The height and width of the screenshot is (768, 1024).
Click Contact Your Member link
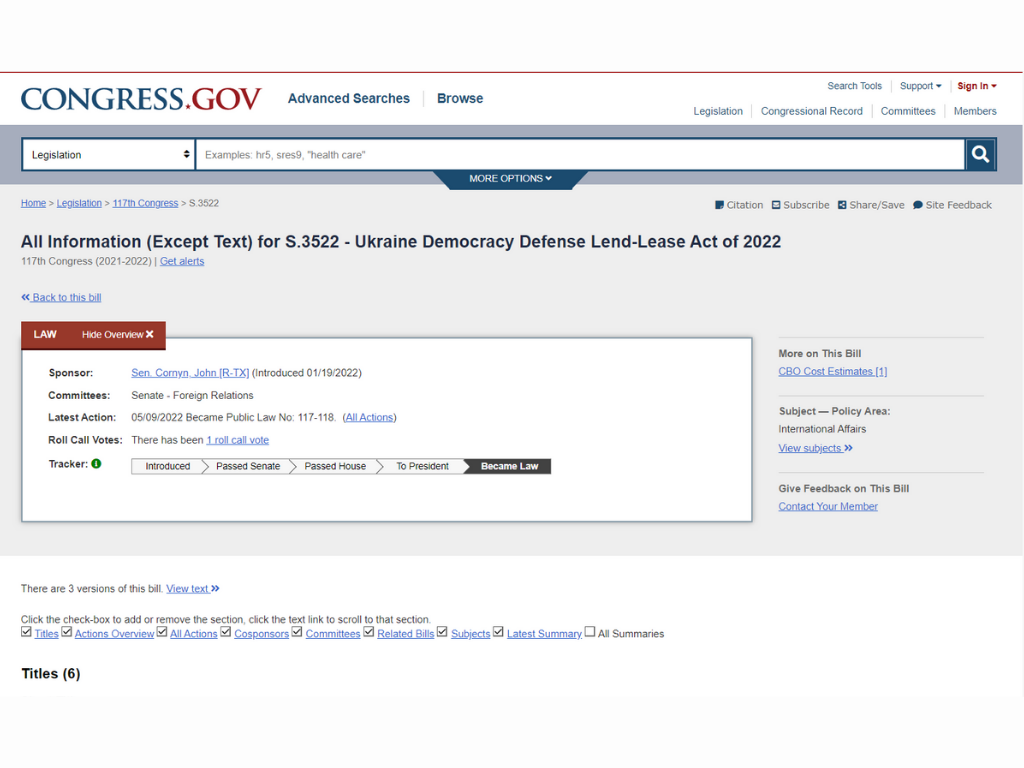coord(828,506)
